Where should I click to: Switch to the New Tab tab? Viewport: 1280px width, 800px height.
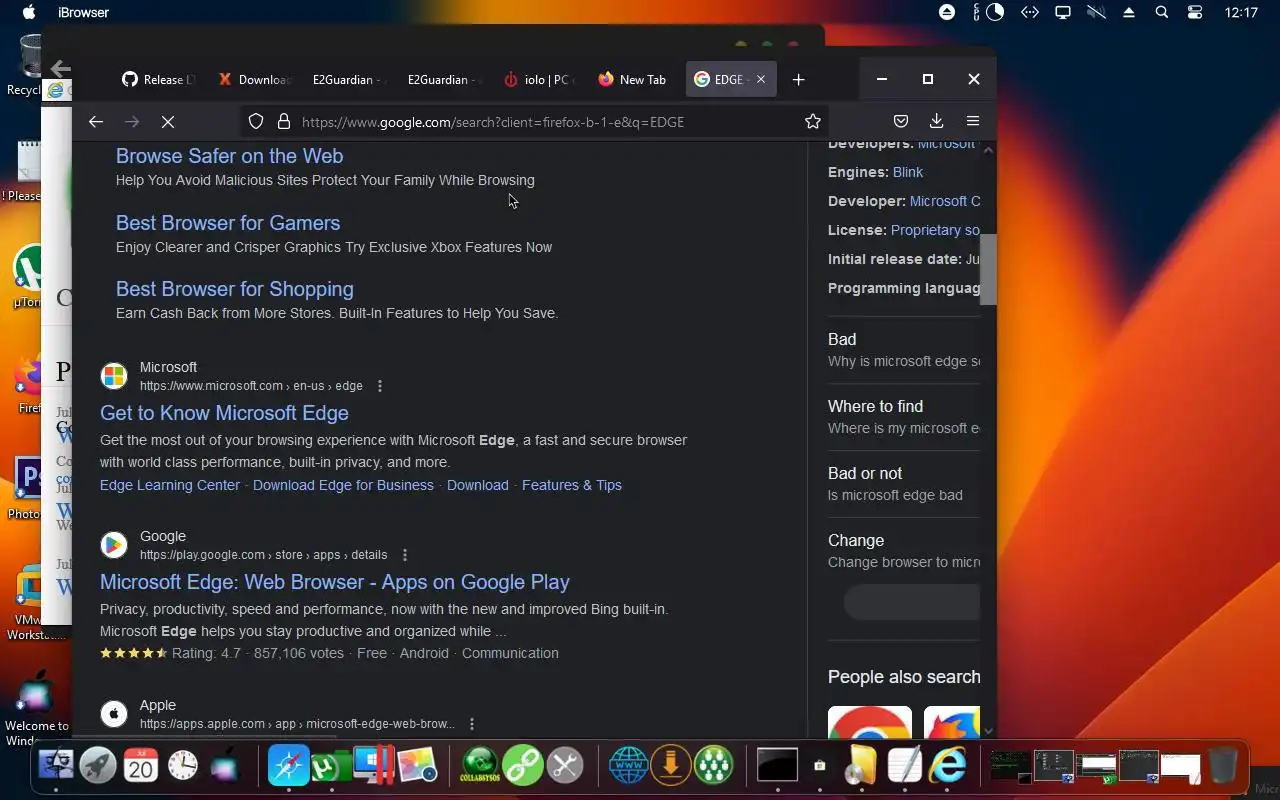coord(635,79)
